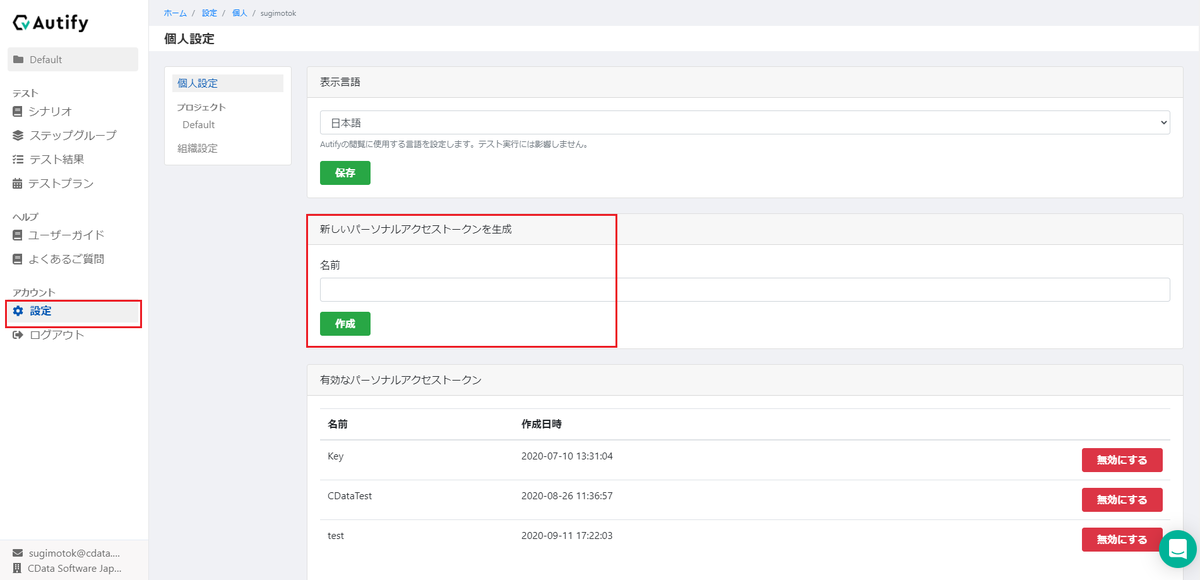Navigate to ホーム via breadcrumb
The height and width of the screenshot is (580, 1200).
(x=174, y=13)
